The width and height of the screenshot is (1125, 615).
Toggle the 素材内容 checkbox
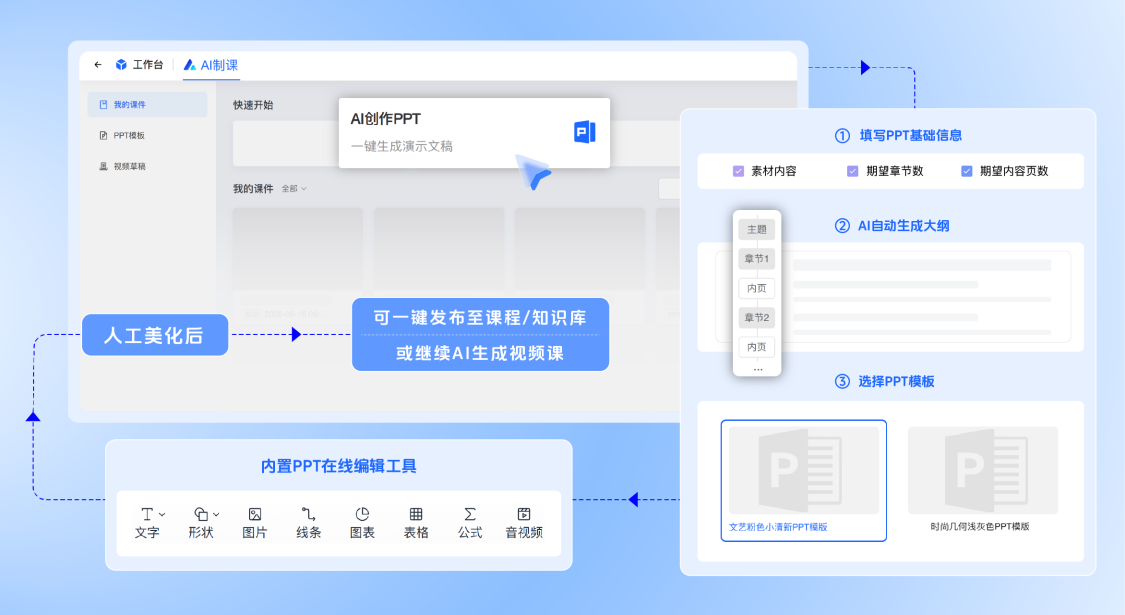pyautogui.click(x=738, y=171)
